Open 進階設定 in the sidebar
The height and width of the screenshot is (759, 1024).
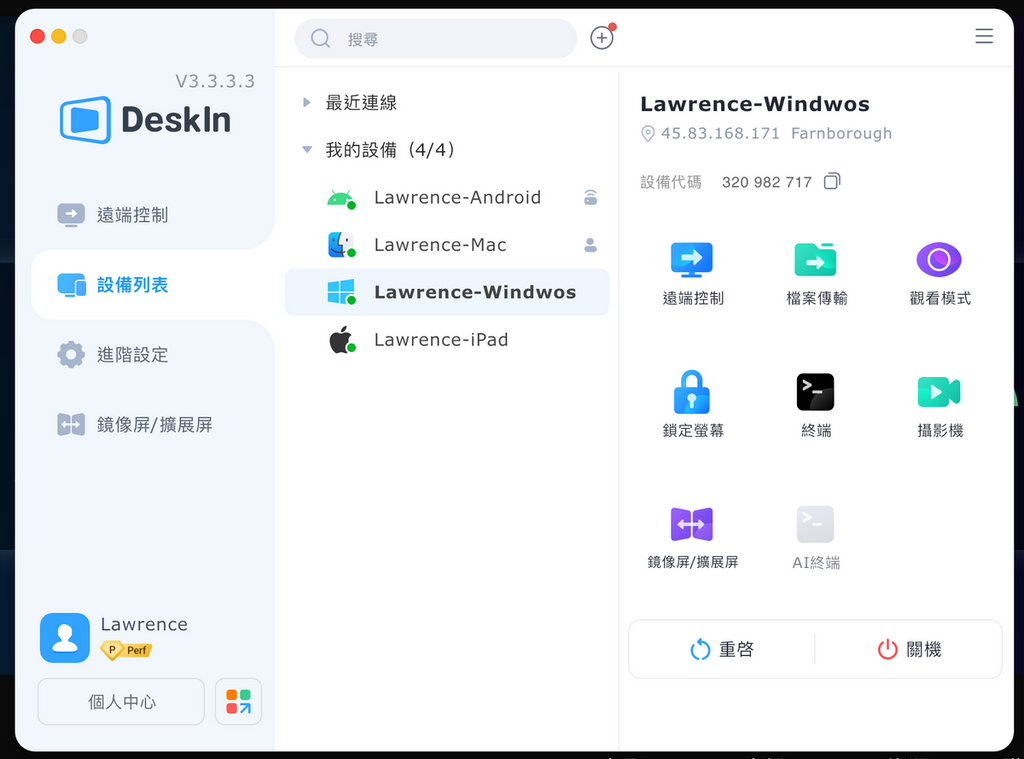pyautogui.click(x=132, y=355)
